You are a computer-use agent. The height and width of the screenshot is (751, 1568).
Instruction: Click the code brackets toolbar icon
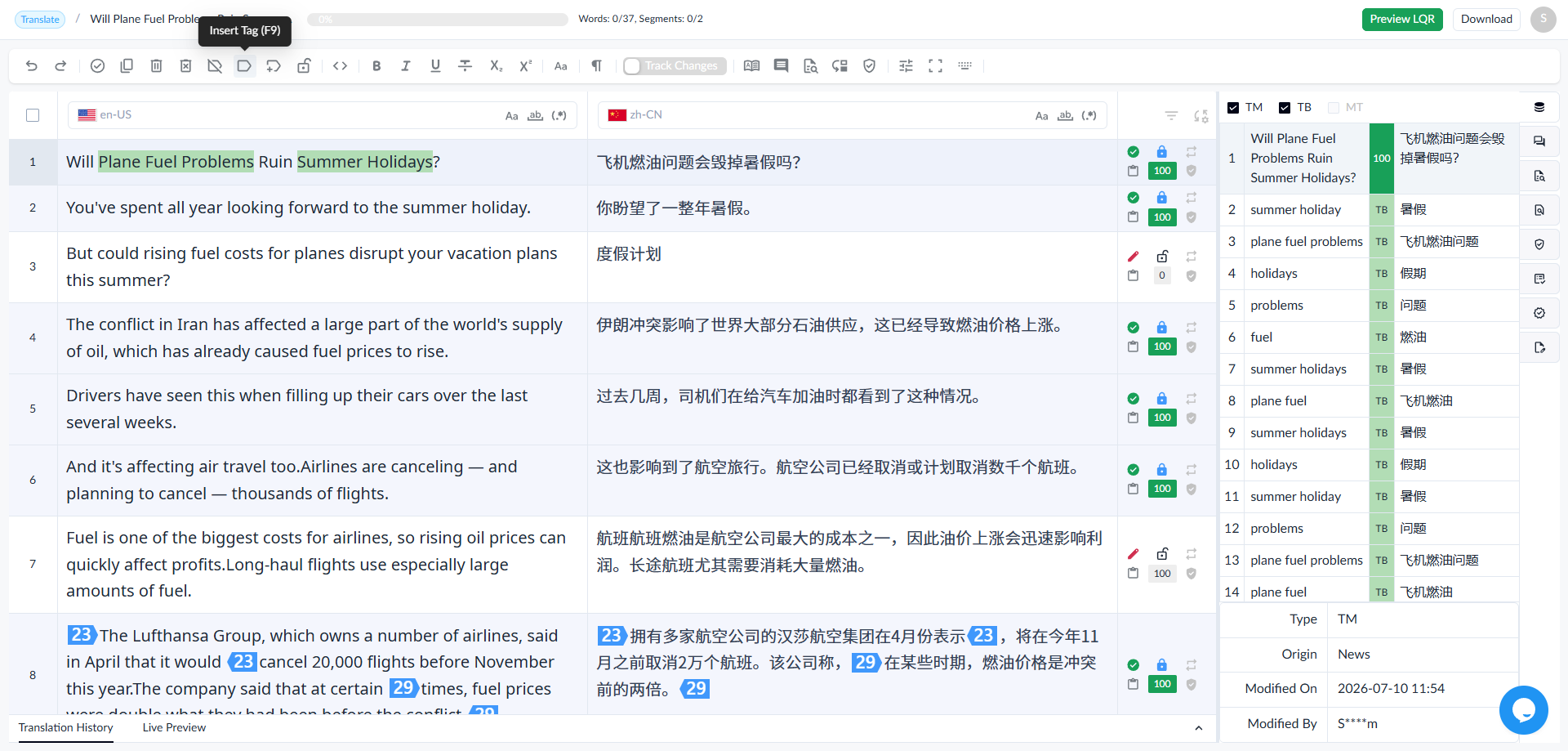[341, 66]
